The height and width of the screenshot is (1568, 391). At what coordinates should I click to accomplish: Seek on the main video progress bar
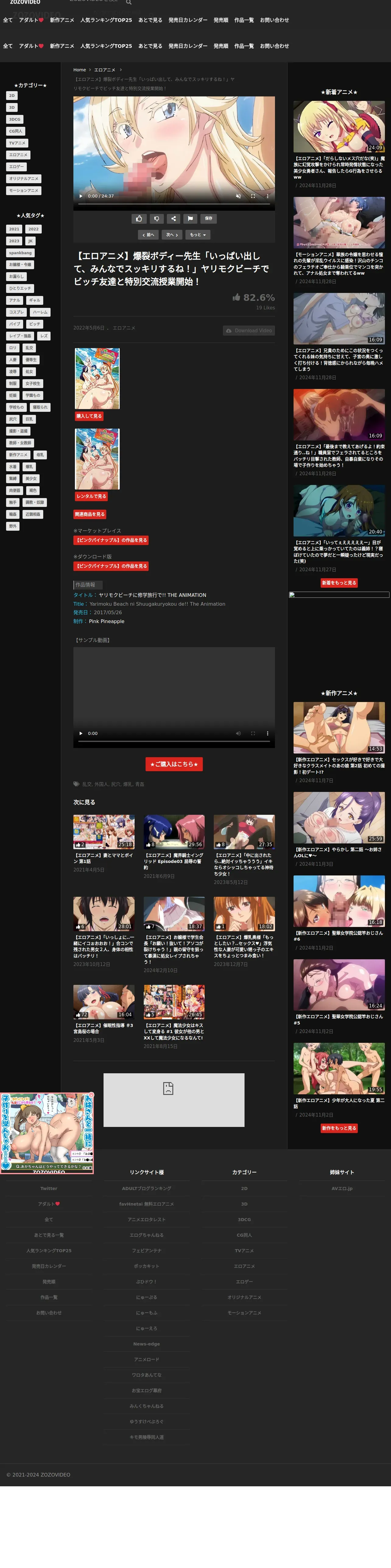click(x=174, y=204)
